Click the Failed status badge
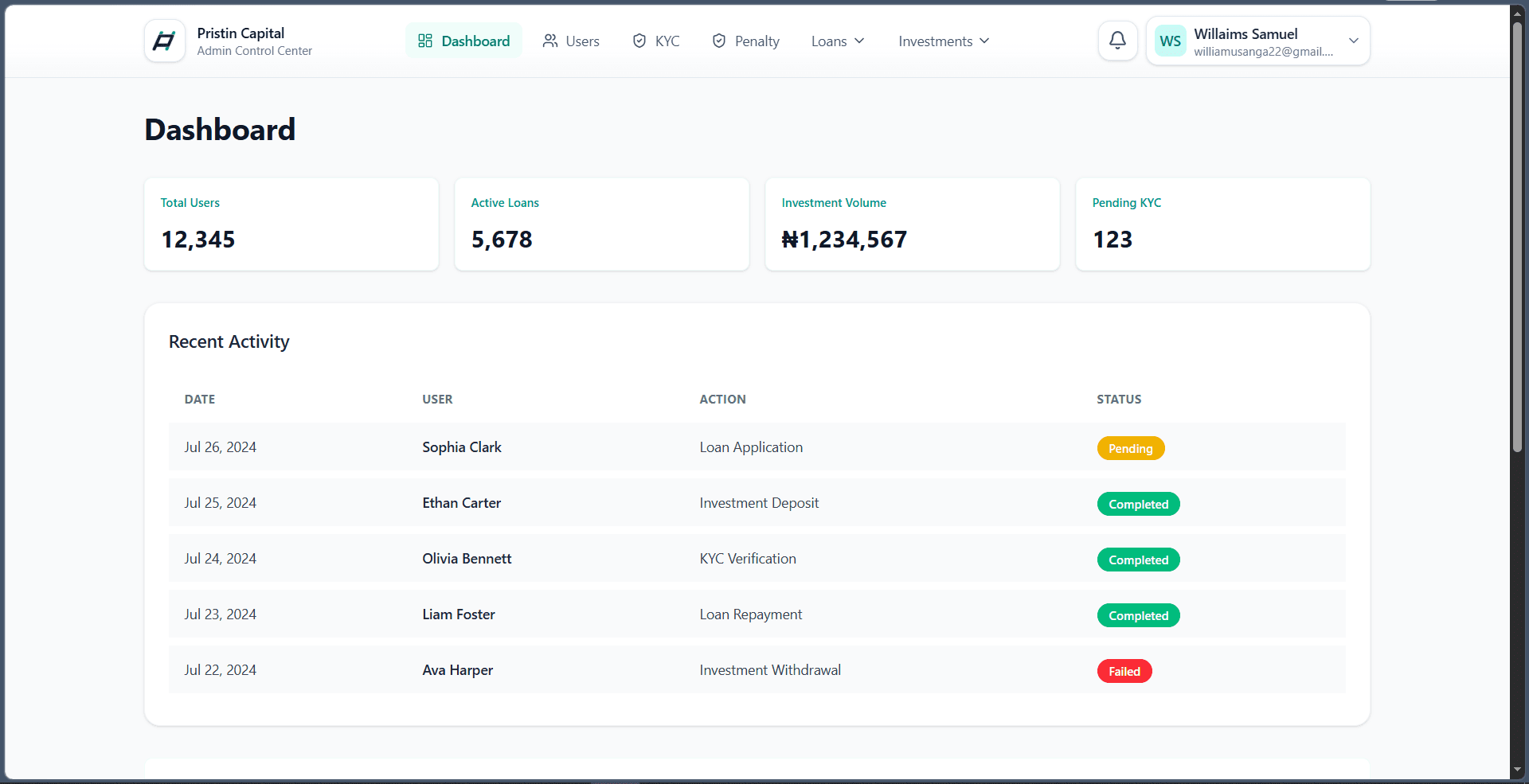Screen dimensions: 1529x784 1124,671
